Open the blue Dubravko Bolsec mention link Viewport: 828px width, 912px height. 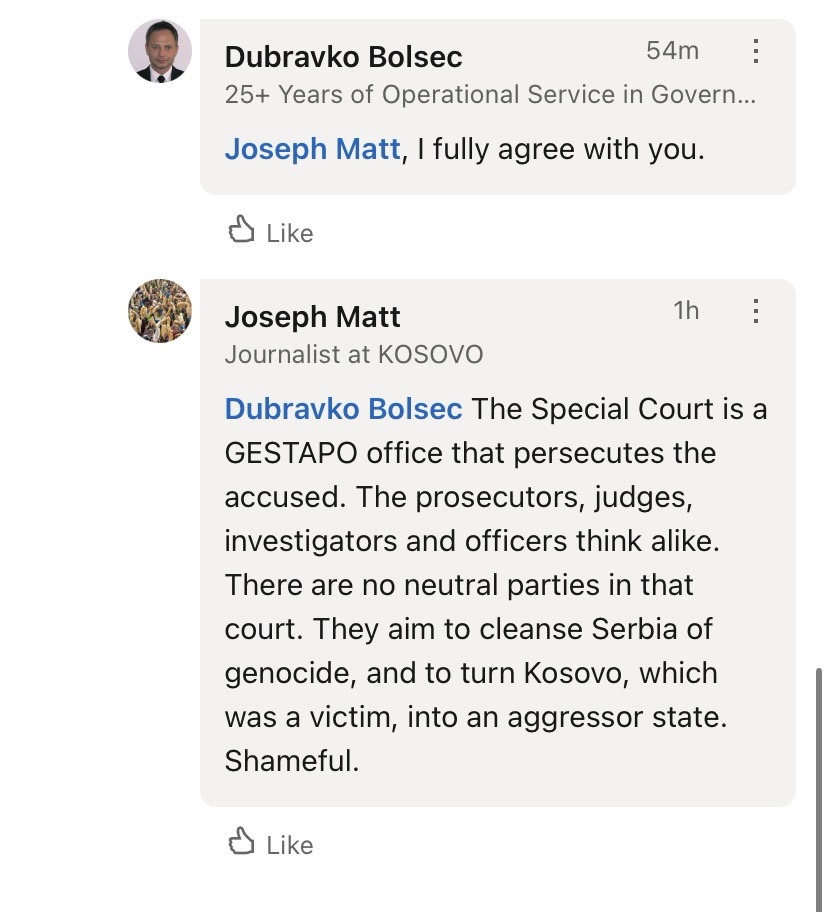pyautogui.click(x=343, y=409)
